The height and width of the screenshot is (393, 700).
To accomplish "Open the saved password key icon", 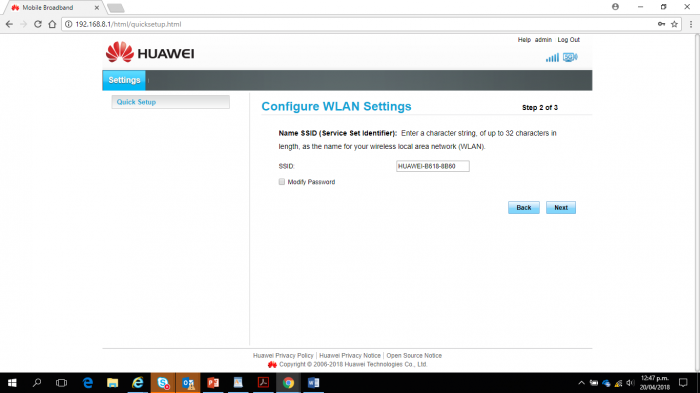I will [x=661, y=24].
